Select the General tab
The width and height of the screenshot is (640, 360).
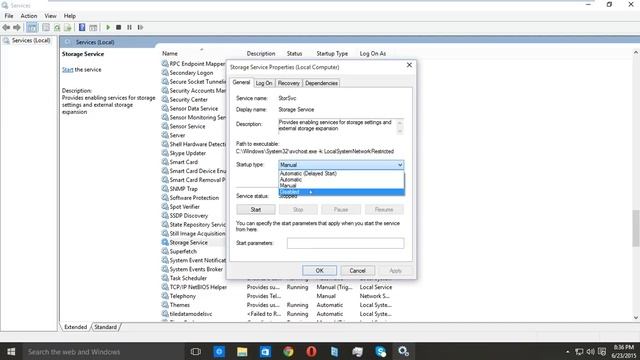point(241,82)
